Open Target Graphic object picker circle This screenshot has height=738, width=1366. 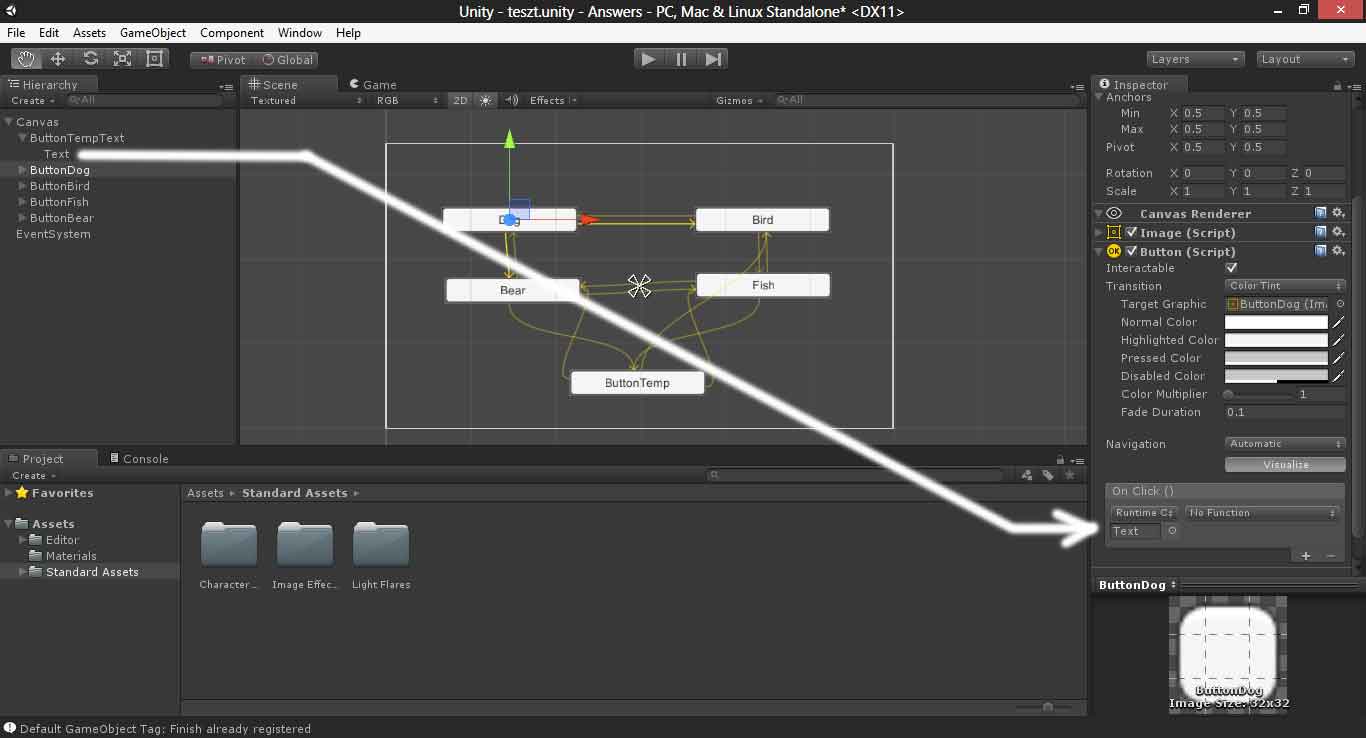[1340, 304]
